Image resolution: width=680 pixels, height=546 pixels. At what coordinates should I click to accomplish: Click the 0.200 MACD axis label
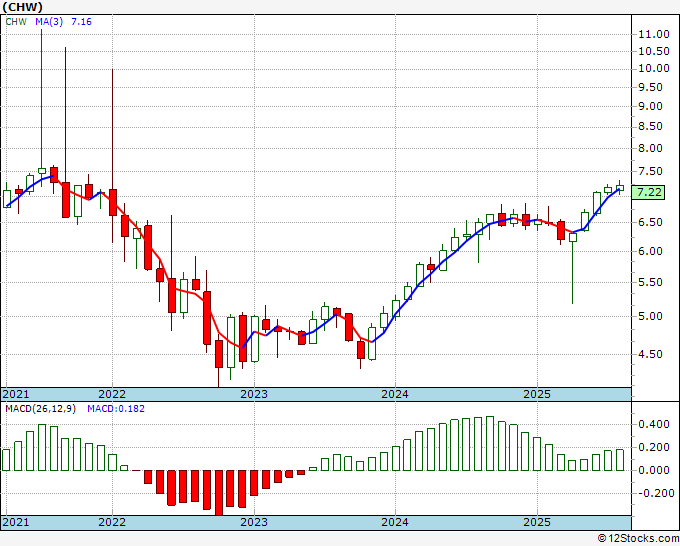pos(654,447)
